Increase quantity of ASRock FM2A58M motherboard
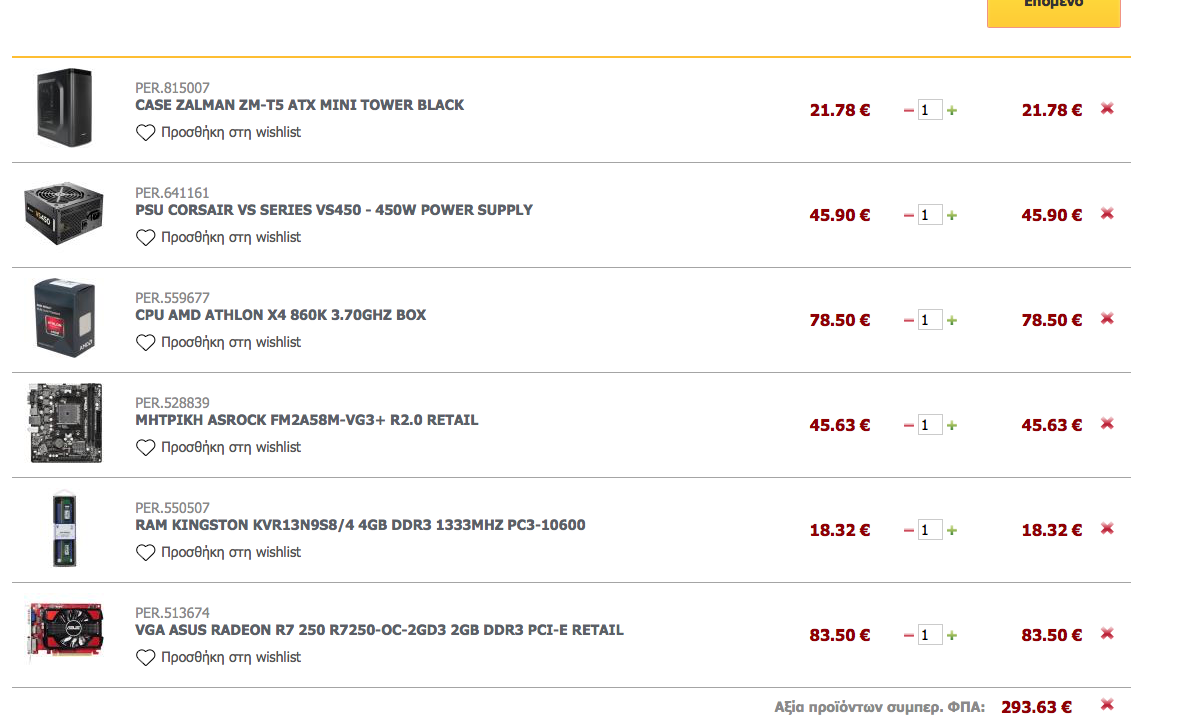Image resolution: width=1178 pixels, height=726 pixels. click(x=952, y=425)
